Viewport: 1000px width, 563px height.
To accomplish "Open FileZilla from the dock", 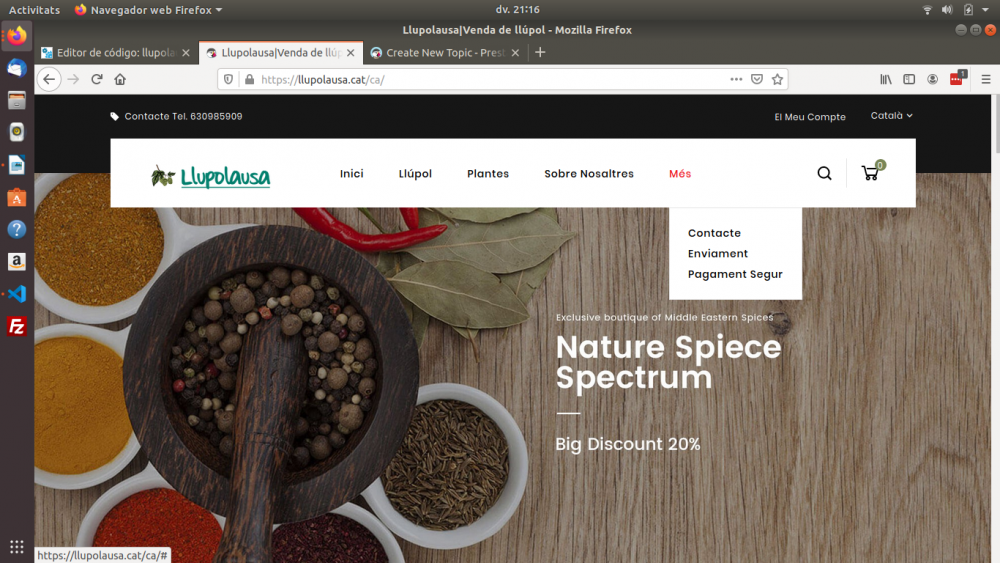I will (17, 326).
